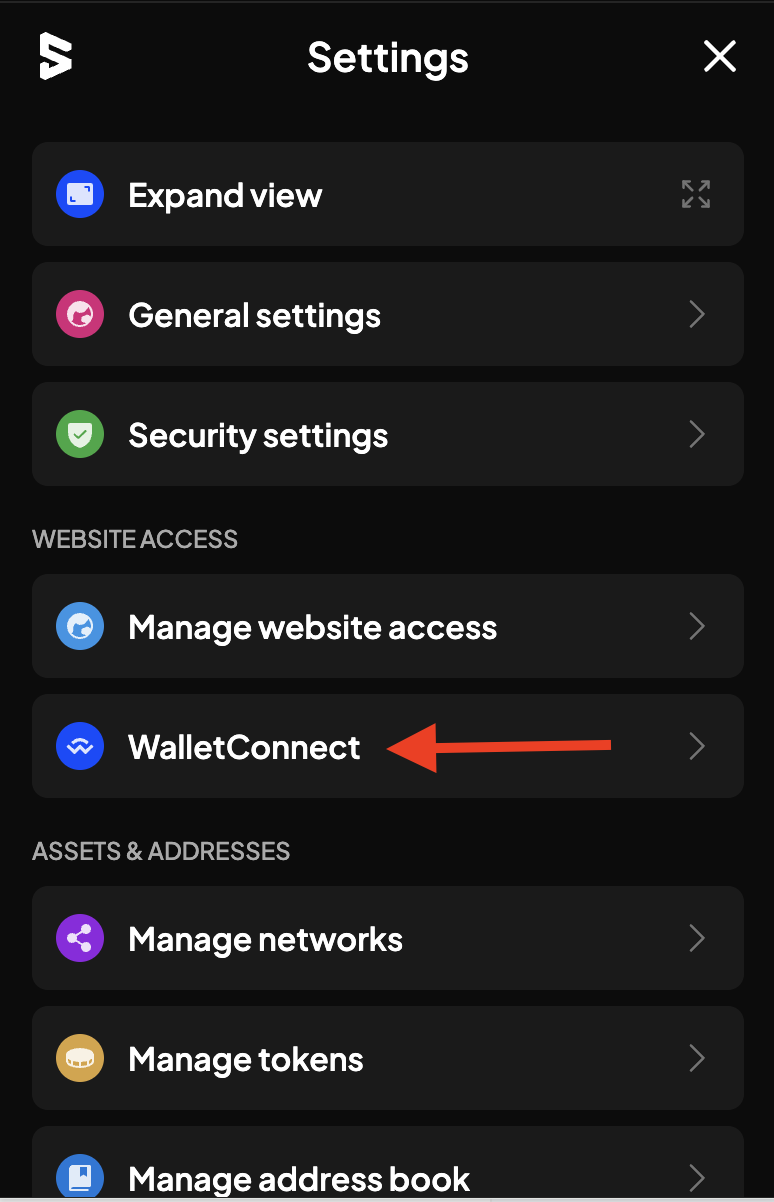Select the Manage tokens menu entry
774x1202 pixels.
tap(388, 1059)
